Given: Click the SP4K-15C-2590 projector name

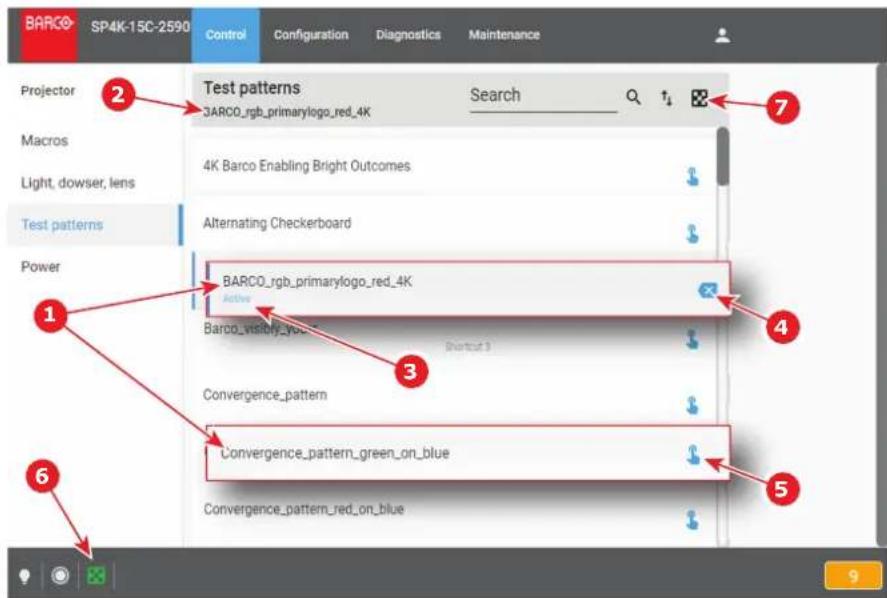Looking at the screenshot, I should coord(140,27).
